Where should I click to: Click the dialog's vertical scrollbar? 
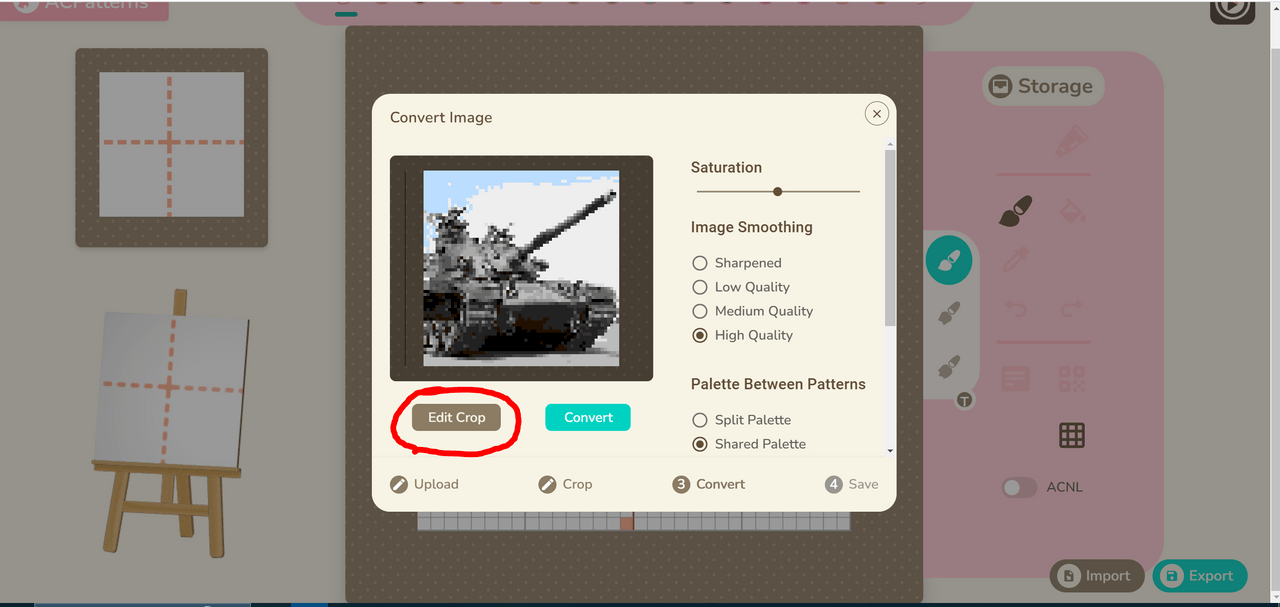890,237
